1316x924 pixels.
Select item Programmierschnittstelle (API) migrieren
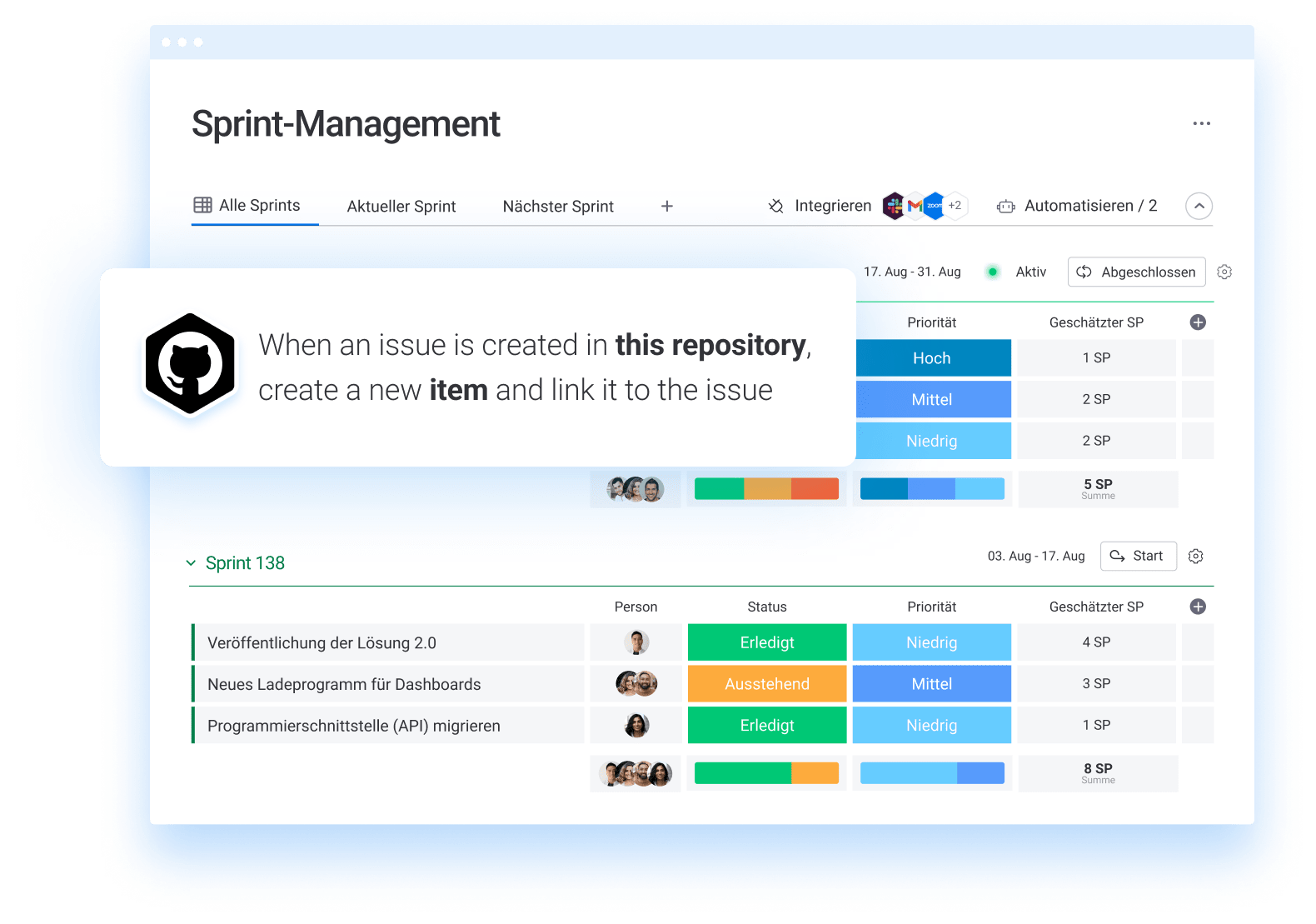point(388,726)
